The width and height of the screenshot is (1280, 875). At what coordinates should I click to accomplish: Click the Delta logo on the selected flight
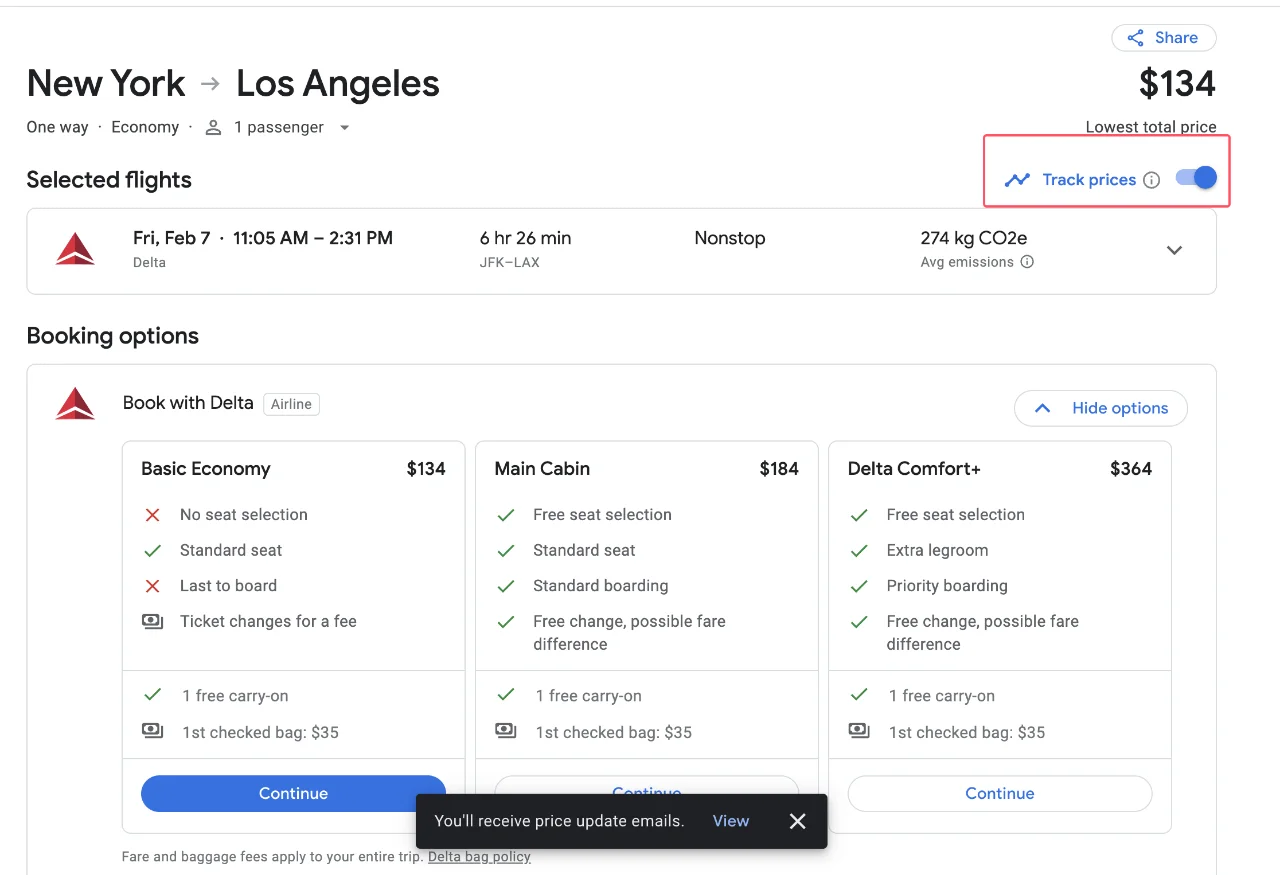[75, 247]
